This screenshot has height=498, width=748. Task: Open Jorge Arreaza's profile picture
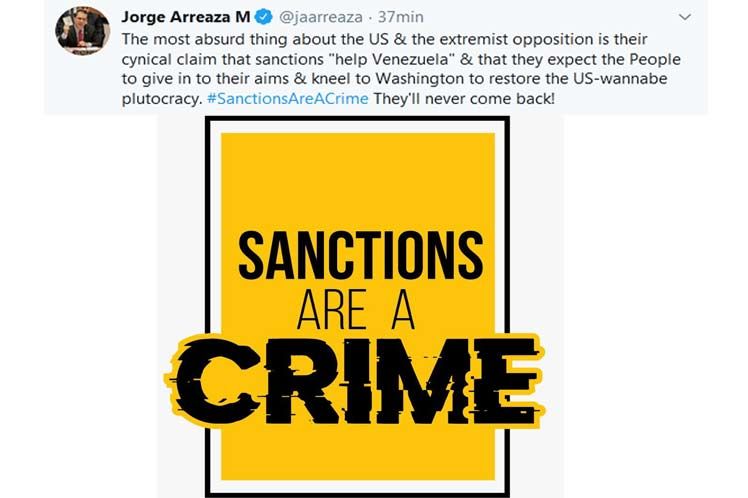point(83,30)
